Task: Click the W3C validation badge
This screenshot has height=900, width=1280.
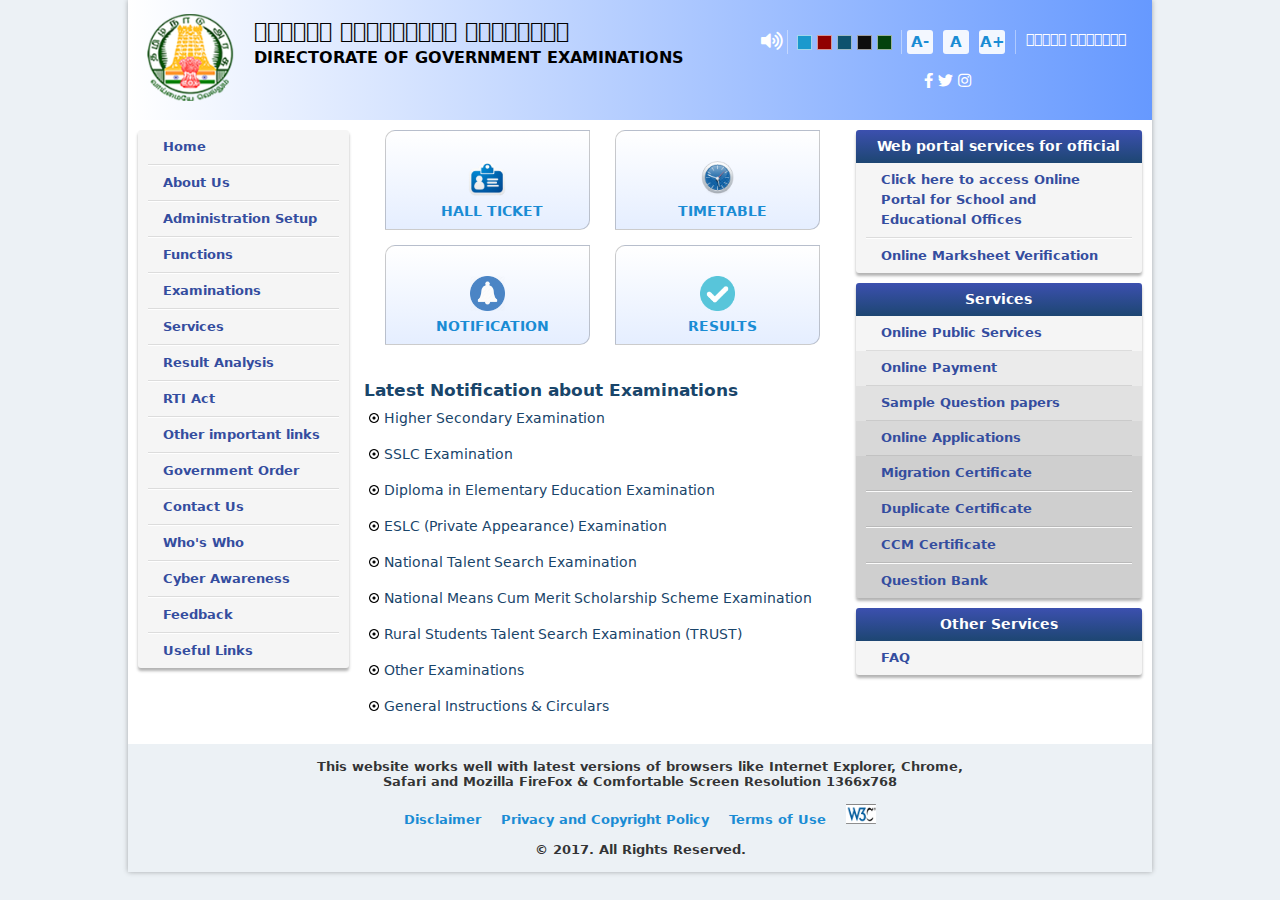Action: tap(861, 814)
